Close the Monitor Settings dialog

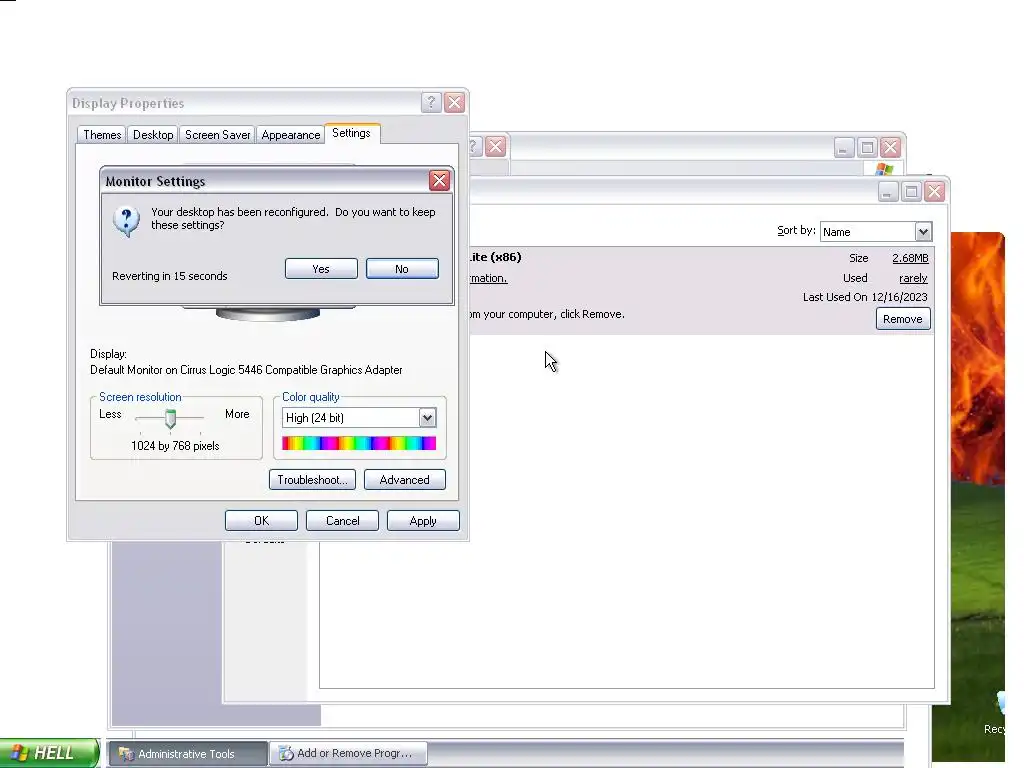[x=439, y=181]
